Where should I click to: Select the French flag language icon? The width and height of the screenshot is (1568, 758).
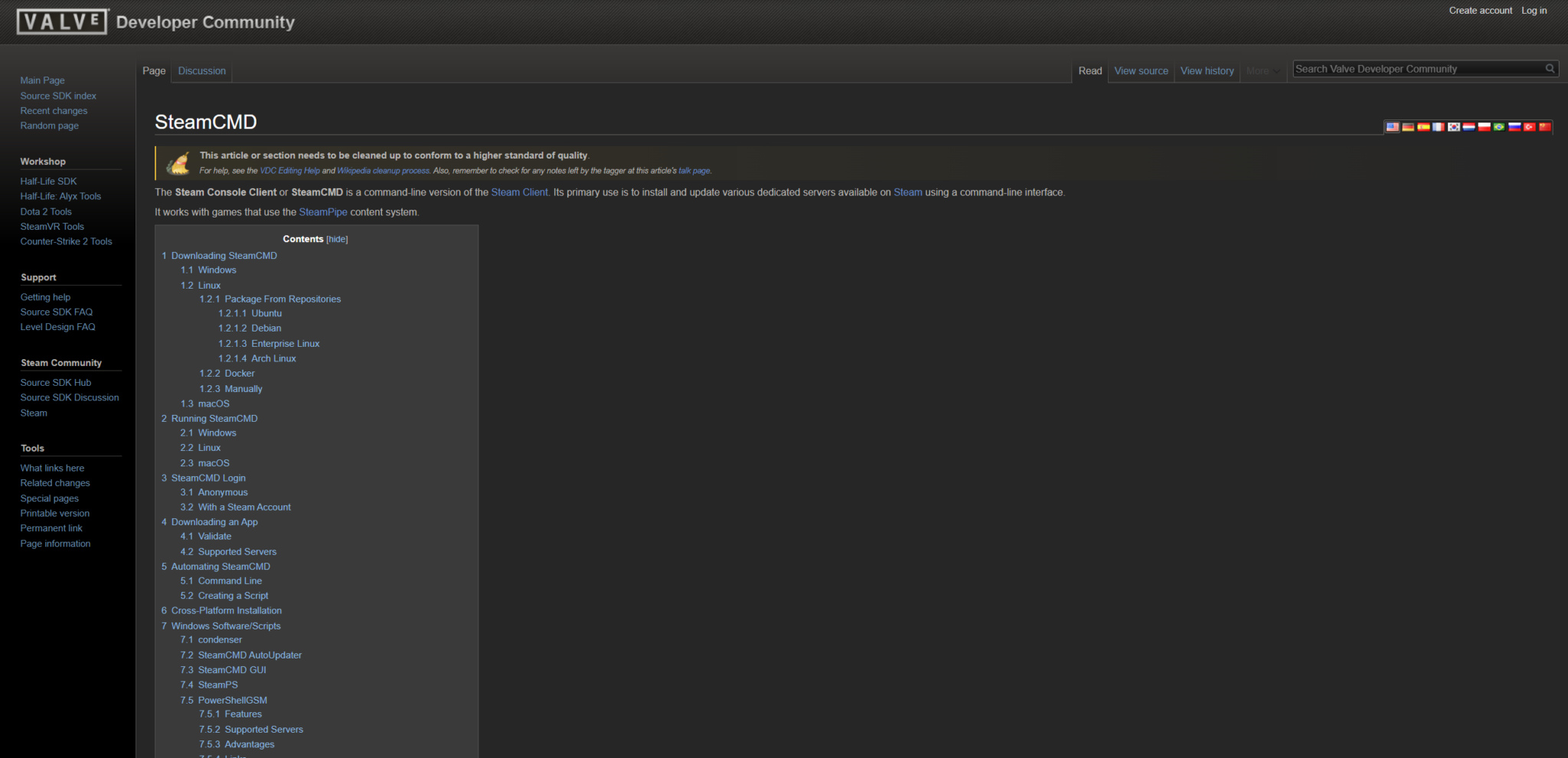[x=1439, y=127]
